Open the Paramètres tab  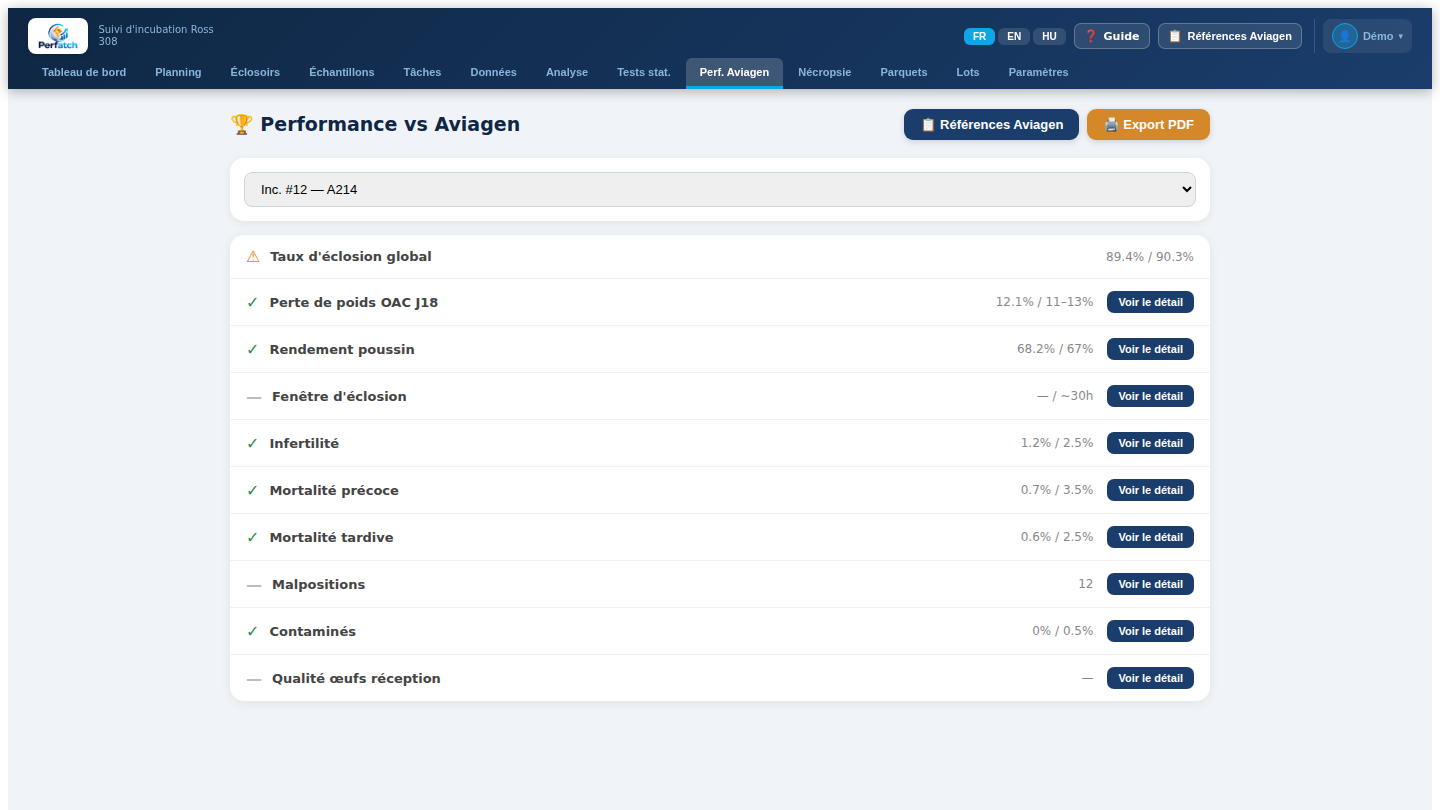[x=1038, y=72]
